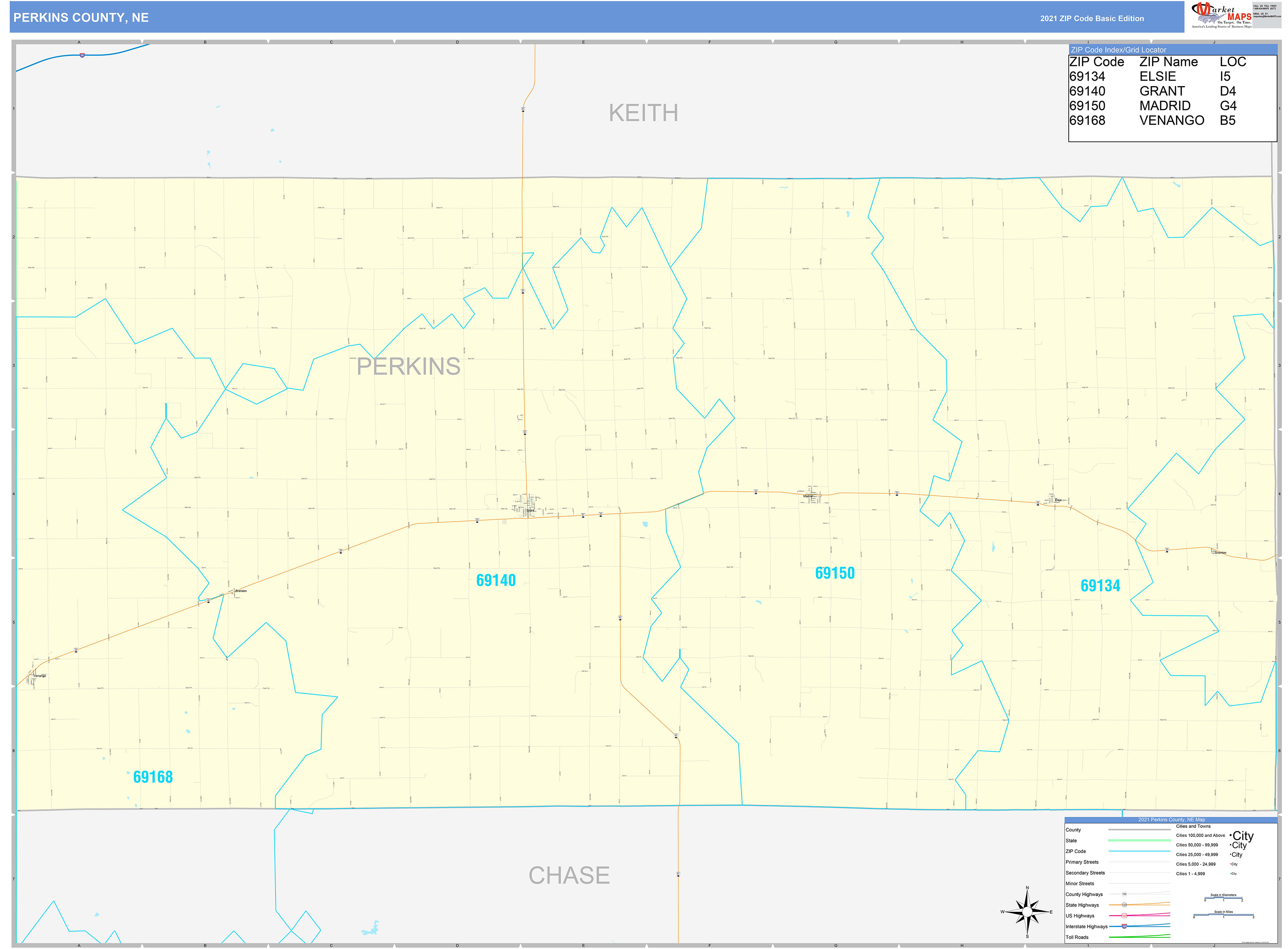Click the US Highways shield in legend
1288x949 pixels.
(x=1124, y=916)
